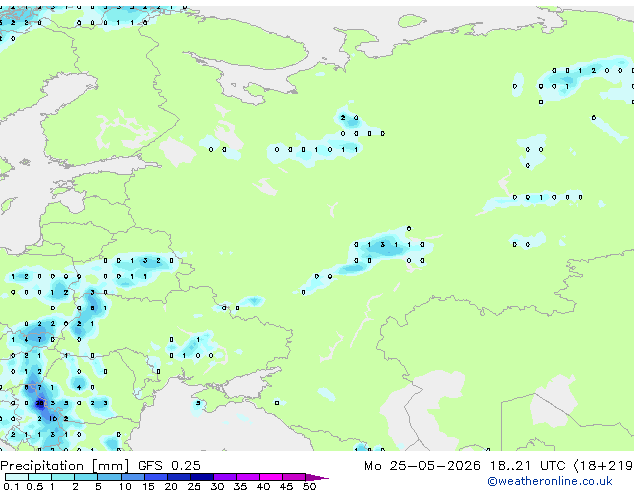Click the 0.5–1 mm legend color swatch
Viewport: 634px width, 490px height.
pos(40,477)
